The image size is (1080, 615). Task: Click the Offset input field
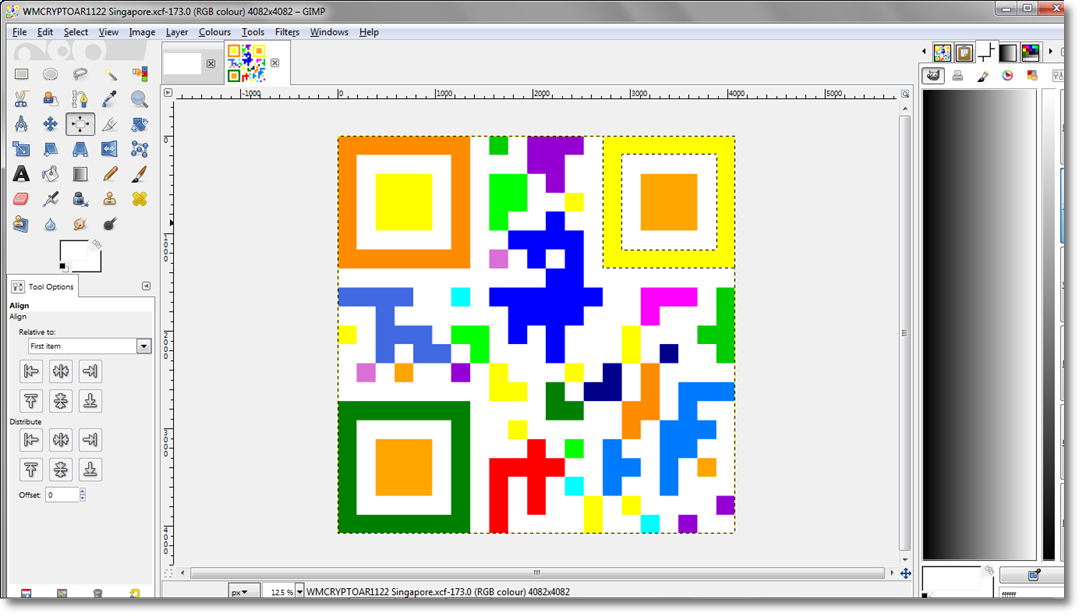point(62,494)
